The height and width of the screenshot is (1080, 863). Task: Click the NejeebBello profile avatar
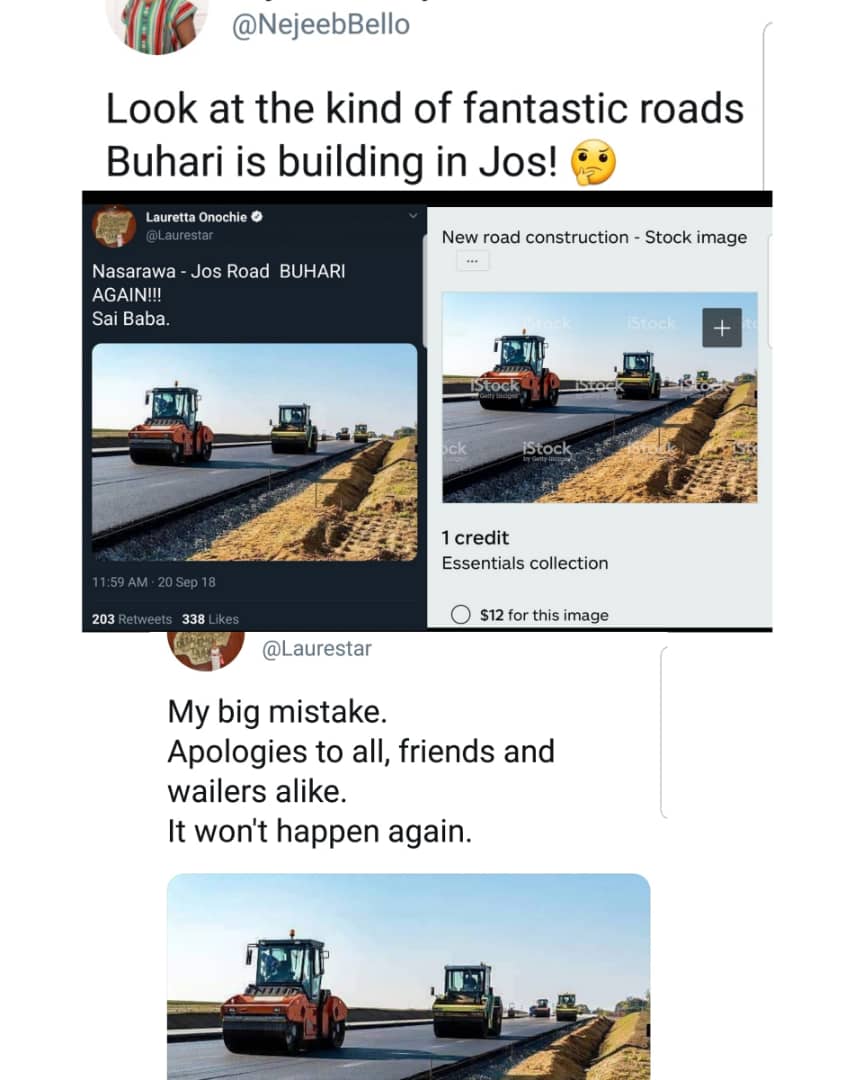156,24
